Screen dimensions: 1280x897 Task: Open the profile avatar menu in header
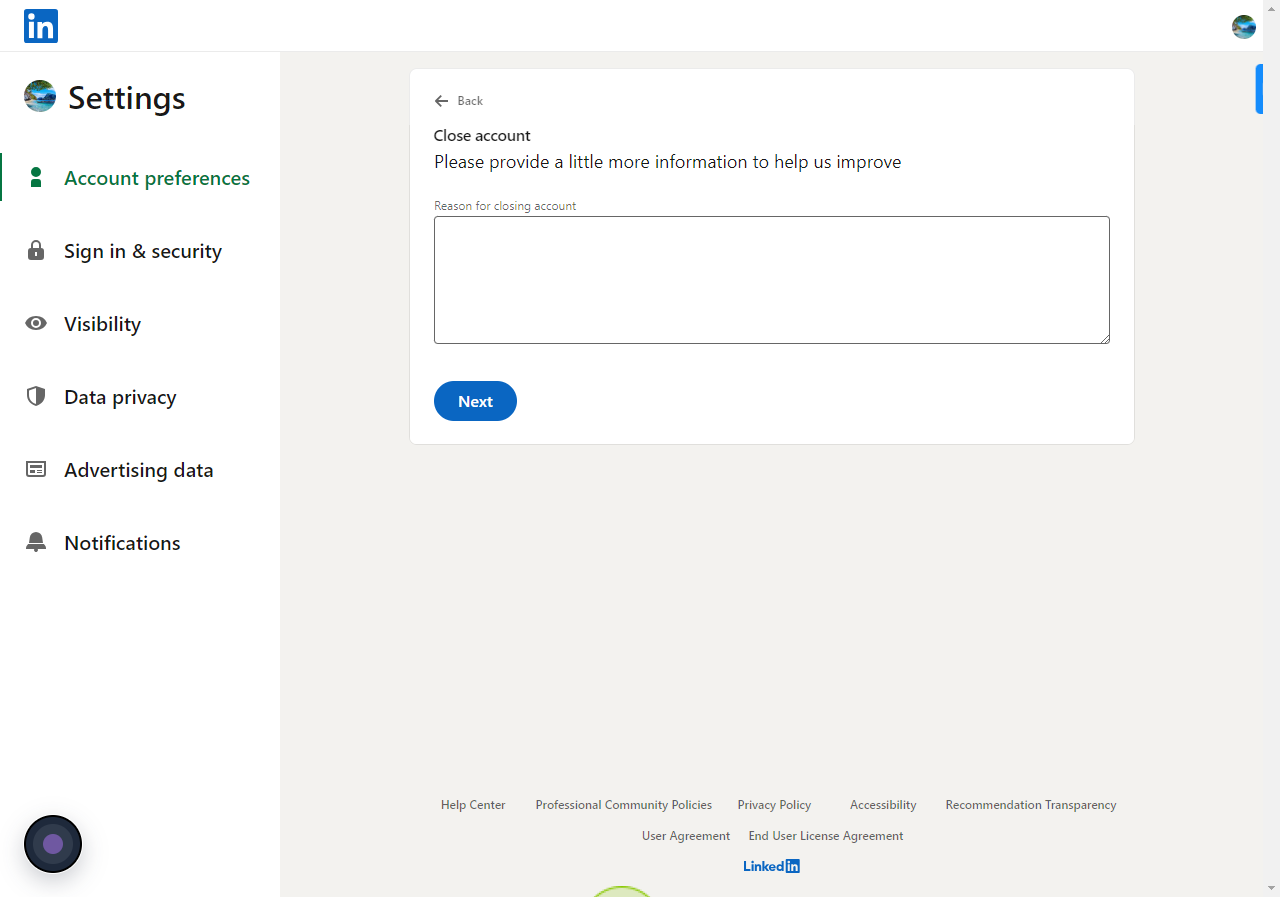[1243, 27]
